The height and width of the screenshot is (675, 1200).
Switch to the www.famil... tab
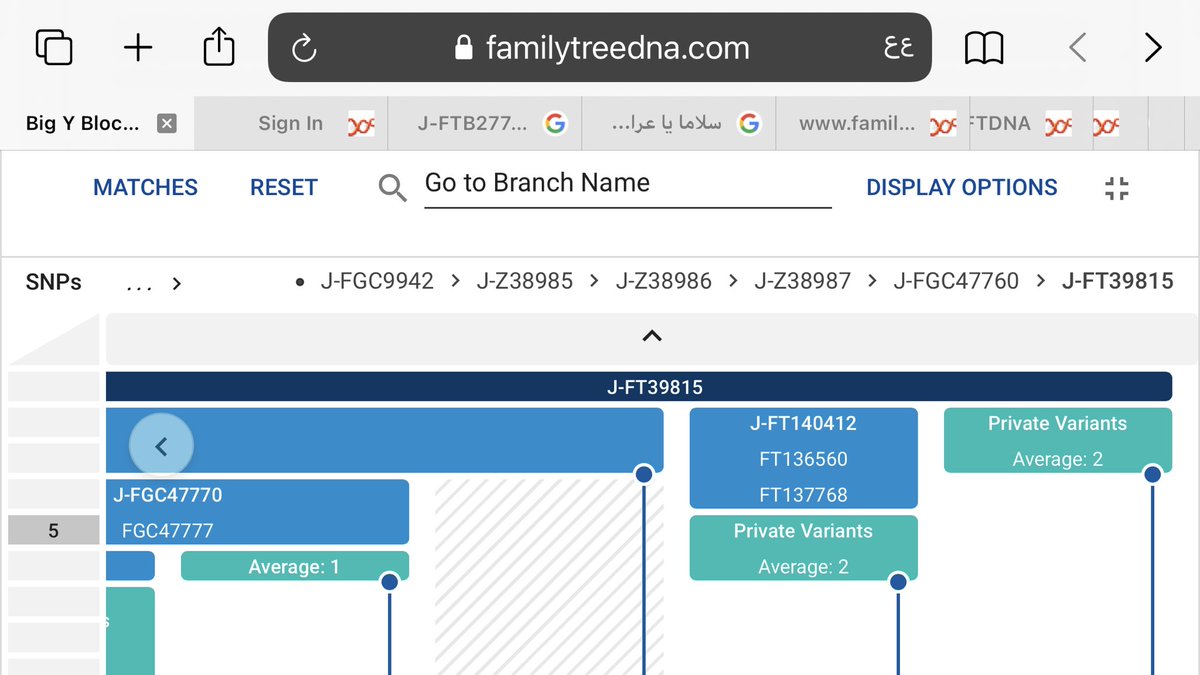tap(872, 123)
